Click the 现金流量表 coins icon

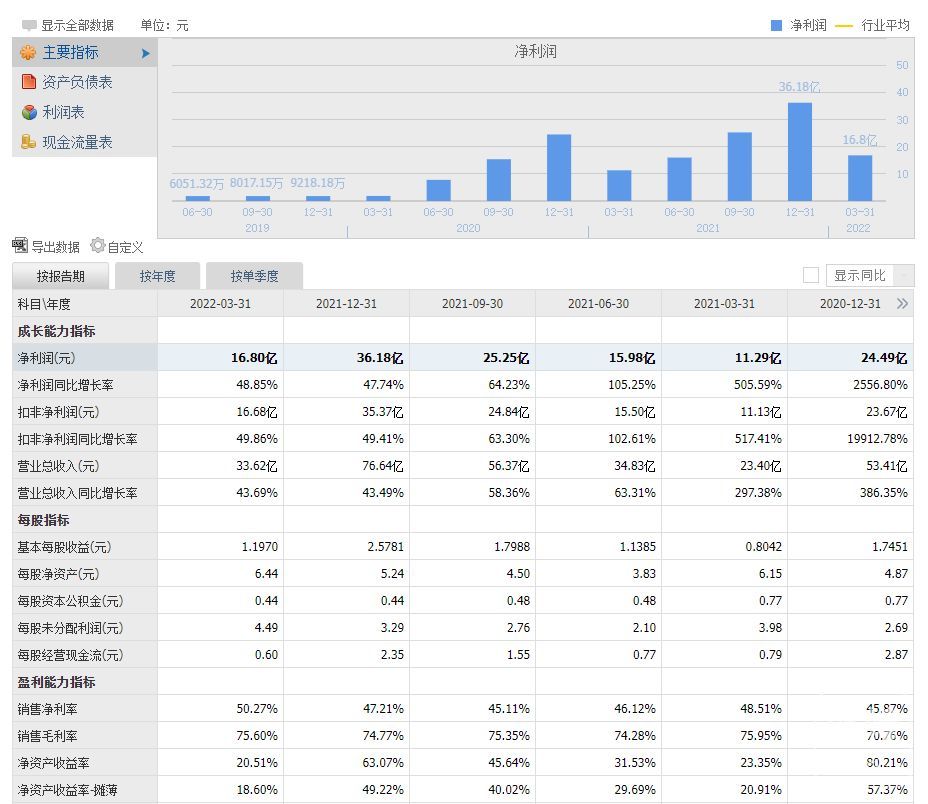28,142
